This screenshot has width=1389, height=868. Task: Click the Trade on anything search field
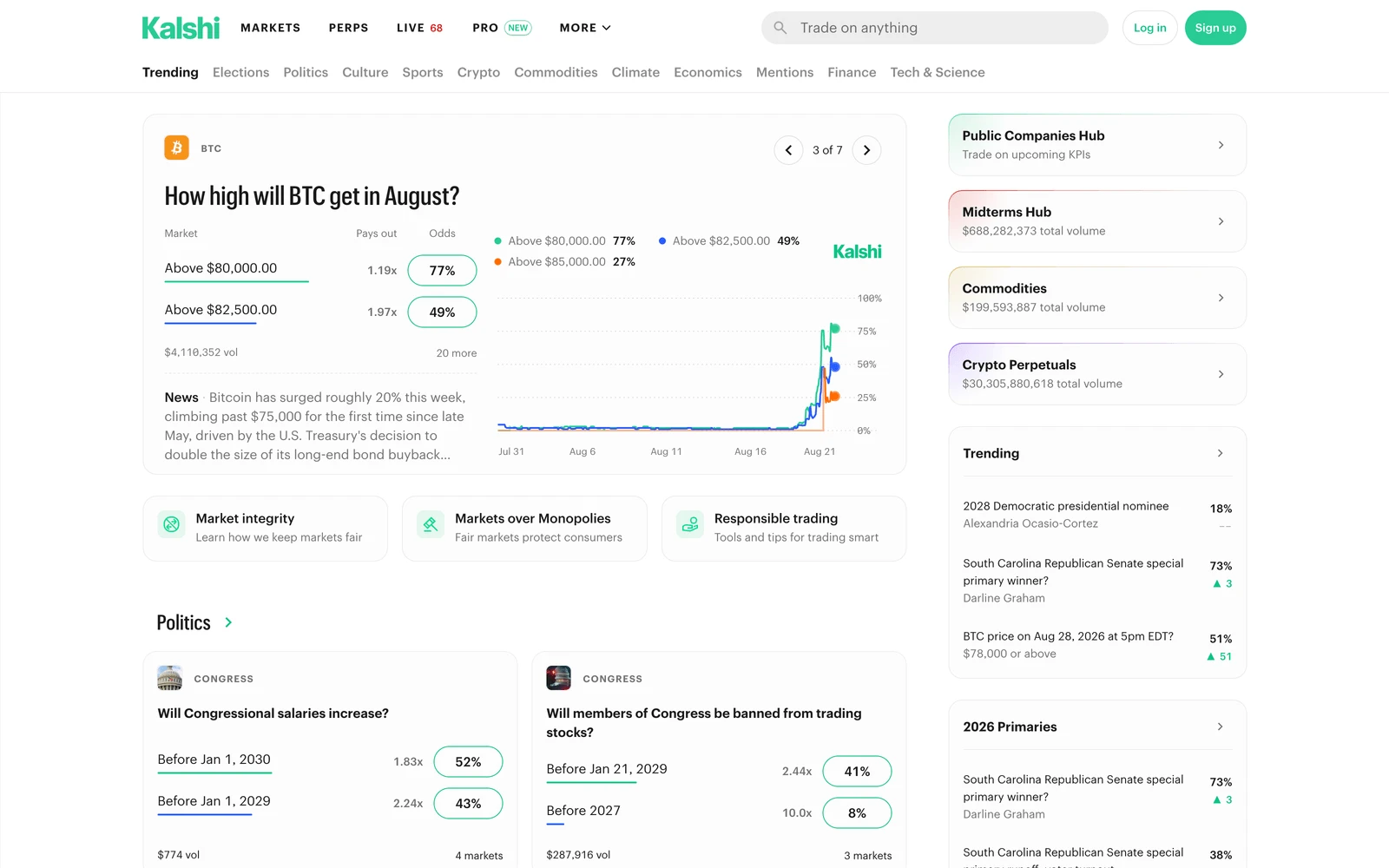coord(935,28)
